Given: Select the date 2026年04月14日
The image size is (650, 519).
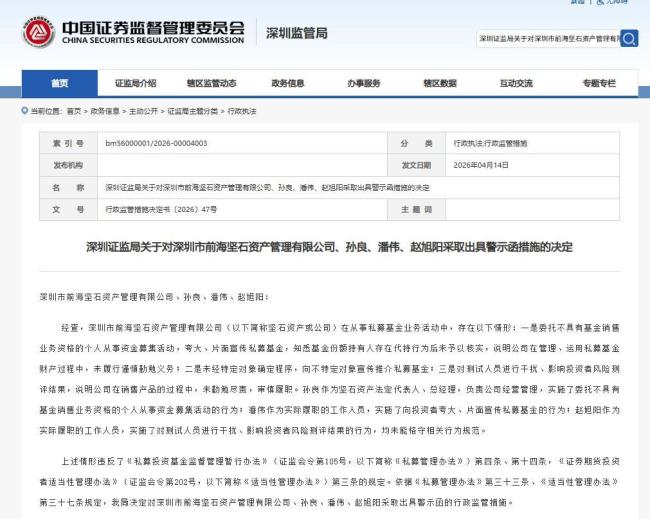Looking at the screenshot, I should pos(481,165).
